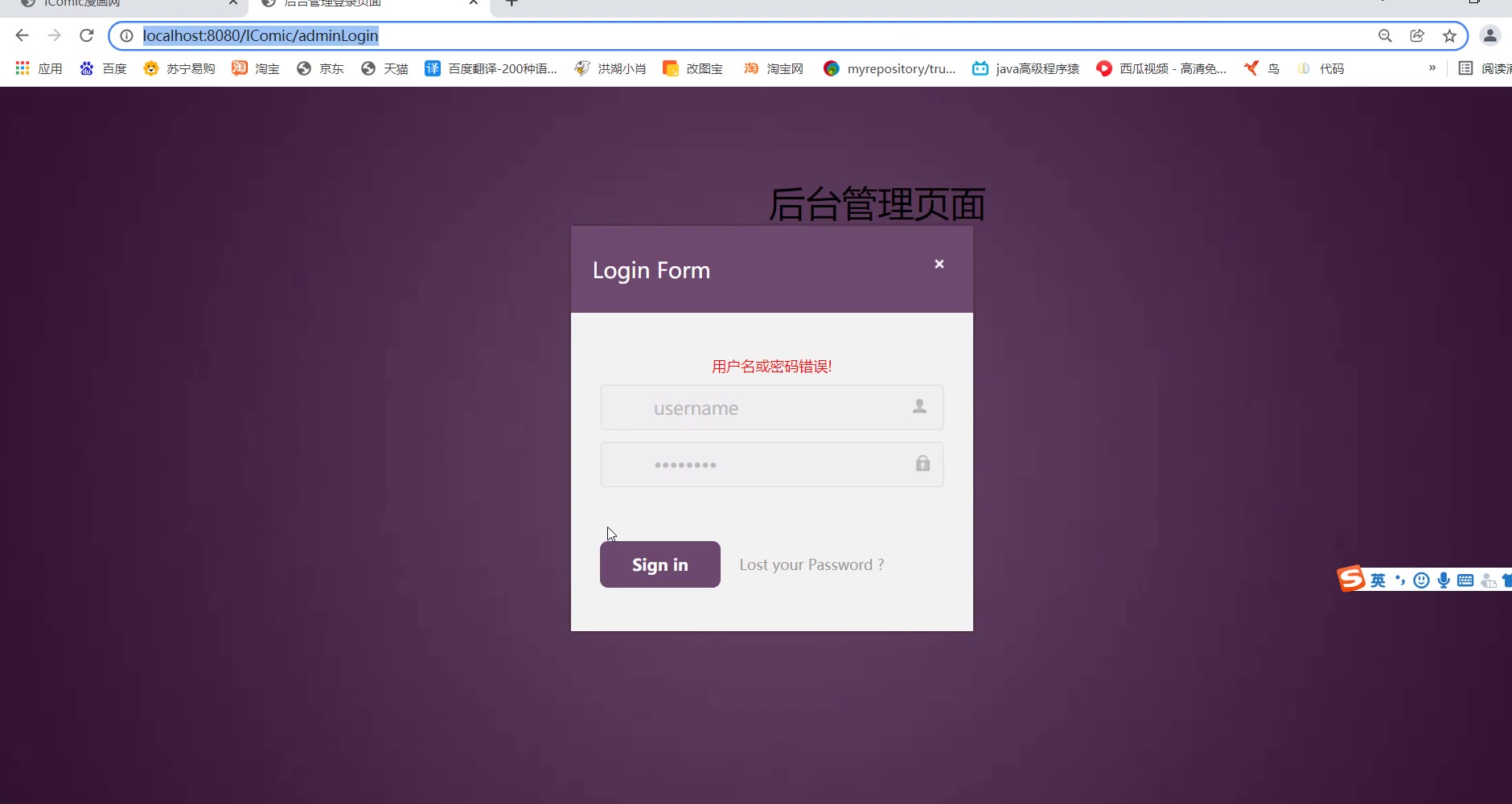Open the 代码 bookmark

click(x=1320, y=68)
